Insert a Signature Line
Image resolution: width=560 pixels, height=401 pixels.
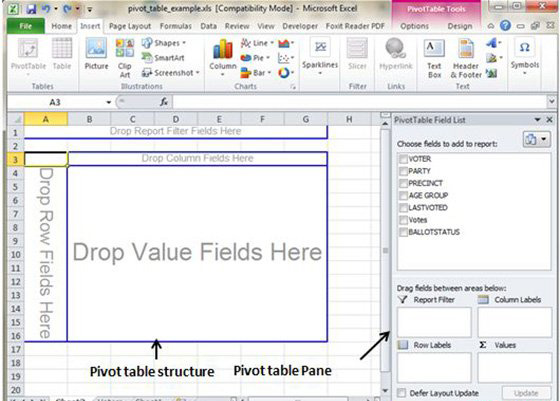tap(493, 58)
